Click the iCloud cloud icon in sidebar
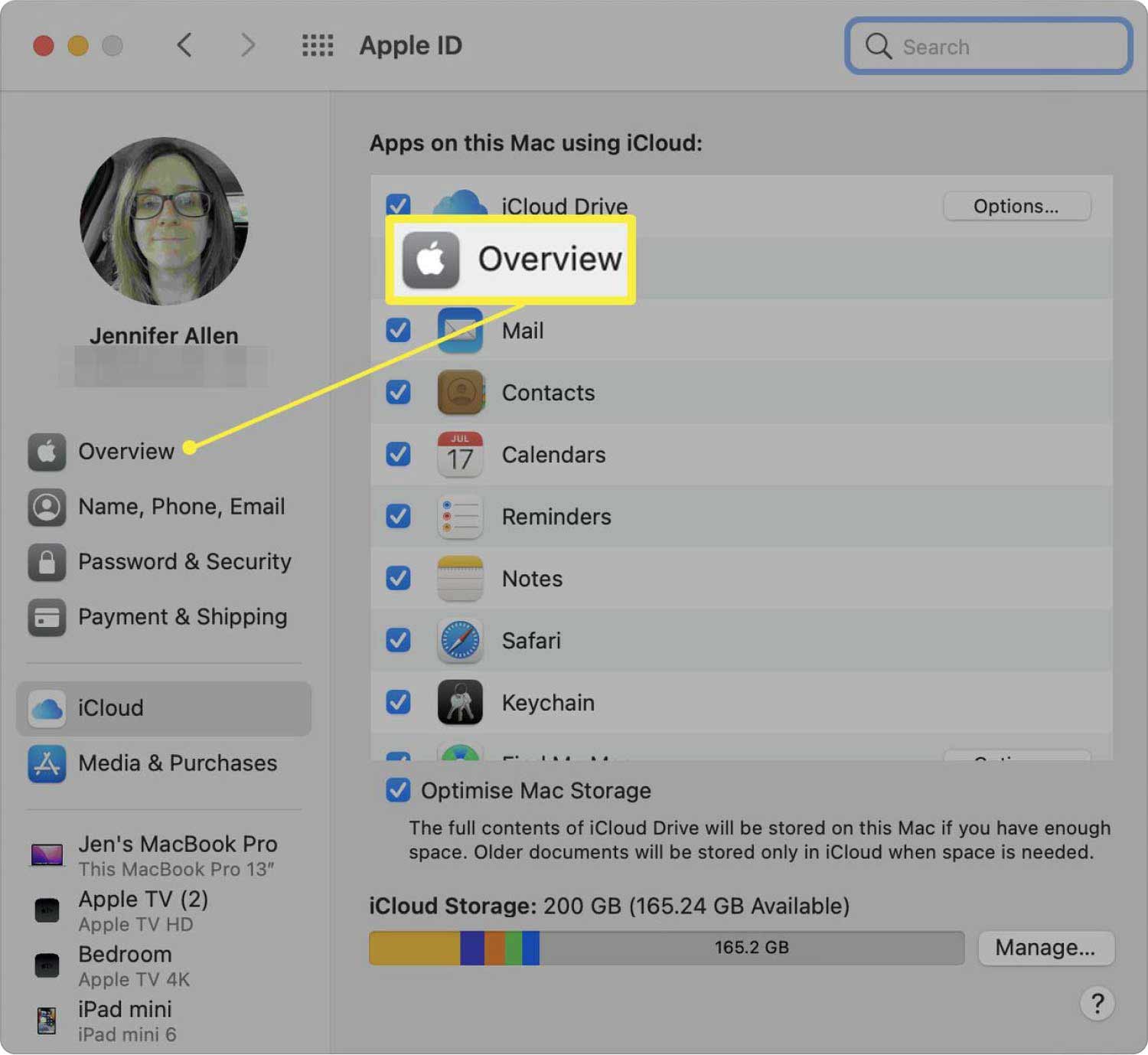The height and width of the screenshot is (1055, 1148). 46,708
